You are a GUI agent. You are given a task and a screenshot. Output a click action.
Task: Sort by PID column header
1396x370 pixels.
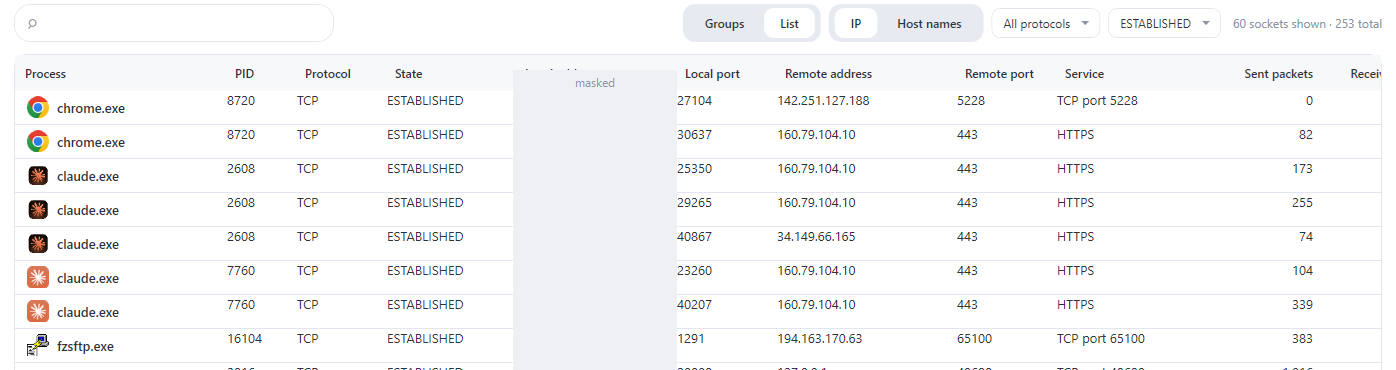point(245,74)
